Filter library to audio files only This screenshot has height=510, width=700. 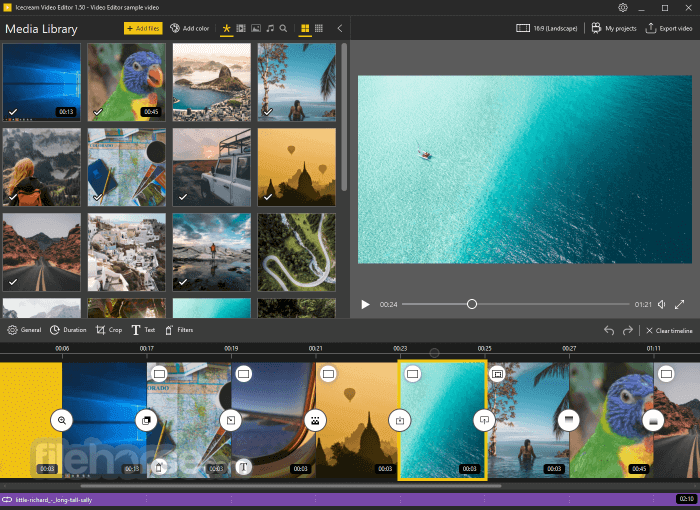click(270, 28)
